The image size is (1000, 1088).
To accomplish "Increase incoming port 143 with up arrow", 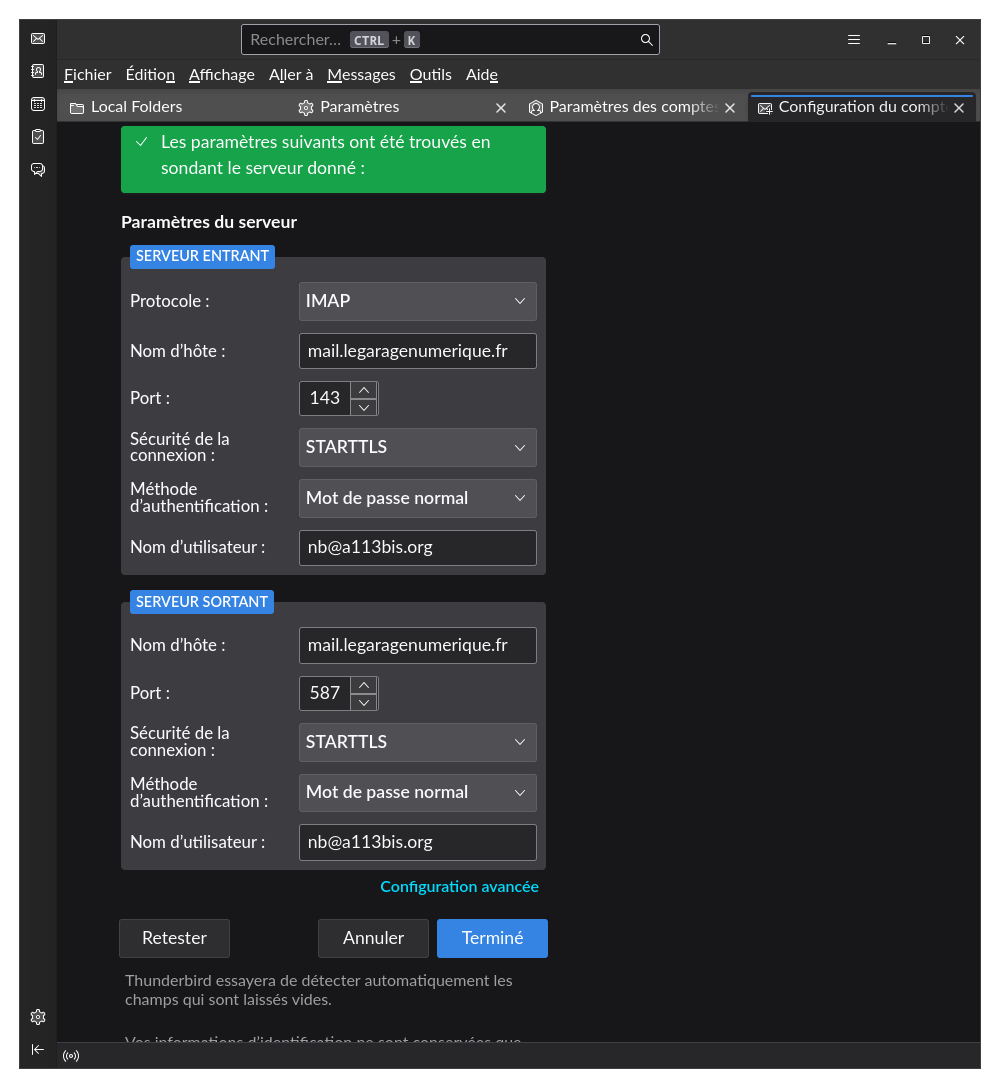I will [364, 389].
